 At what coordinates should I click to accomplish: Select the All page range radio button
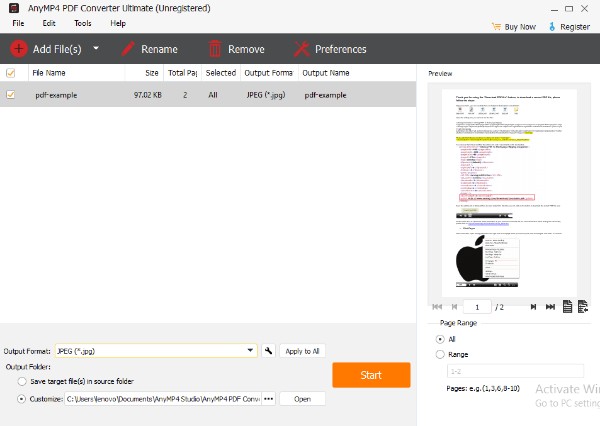440,339
